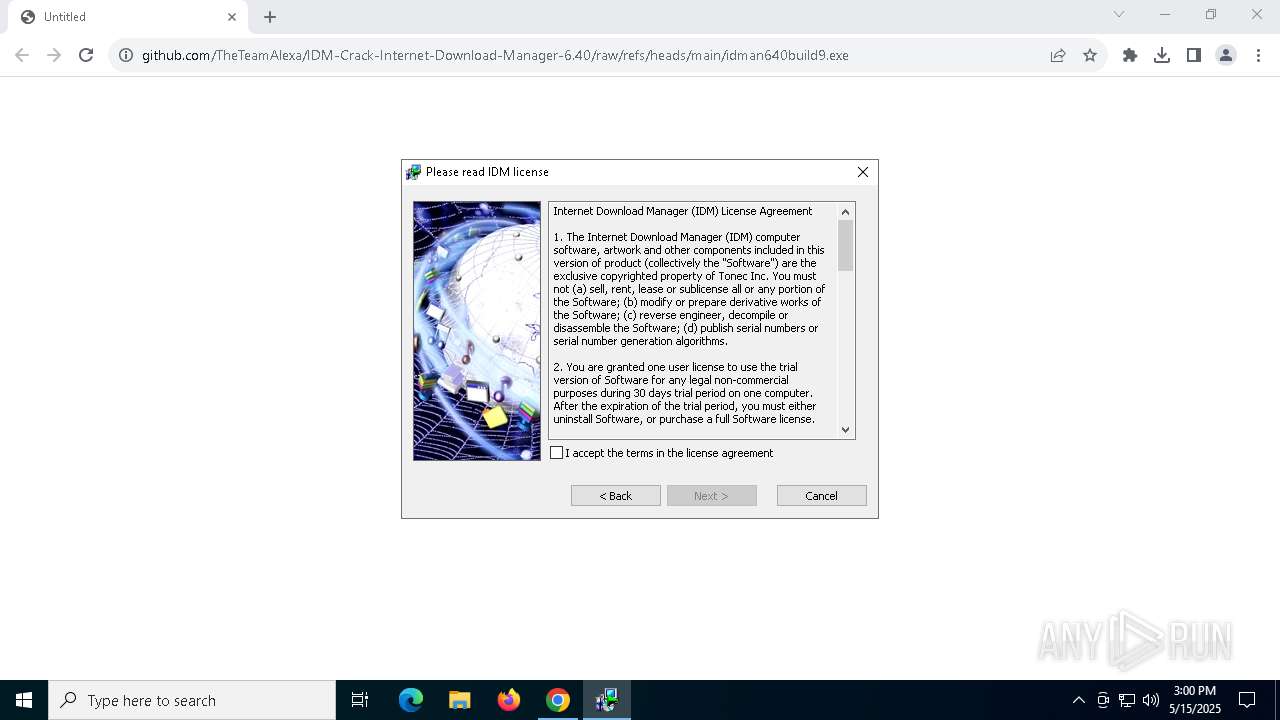Open File Explorer from taskbar
The height and width of the screenshot is (720, 1280).
[460, 700]
